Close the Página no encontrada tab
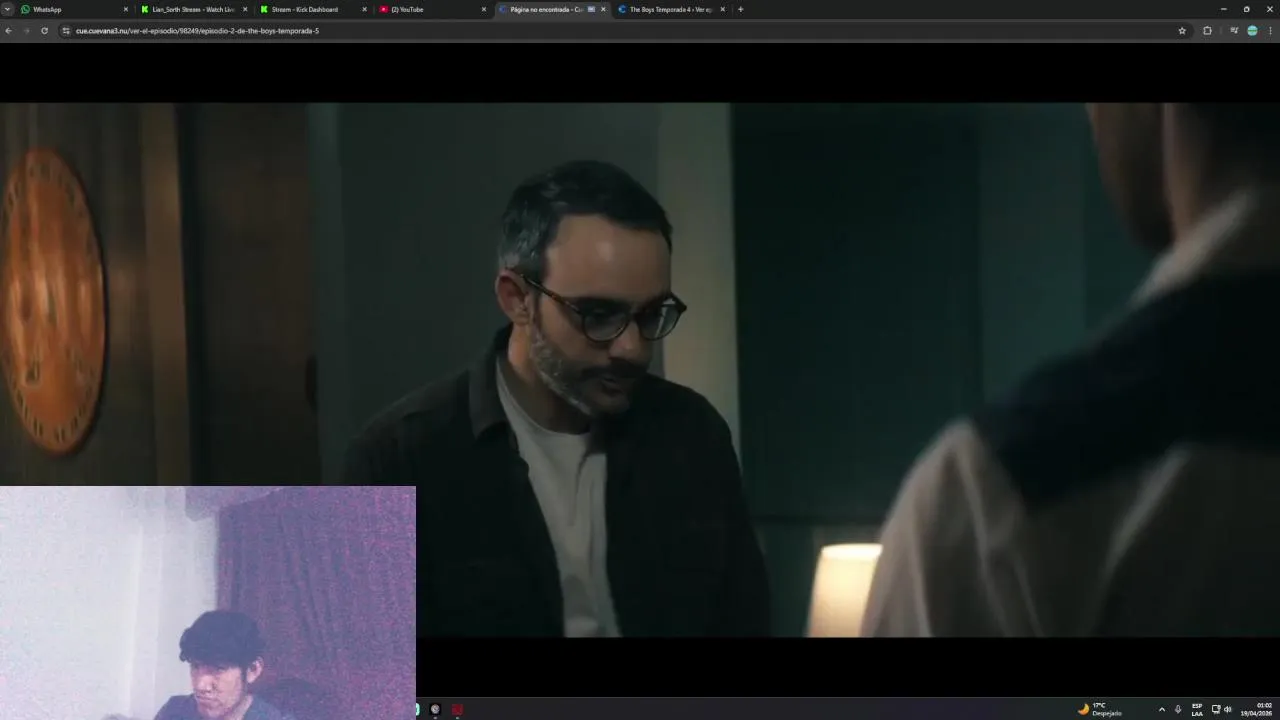1280x720 pixels. pos(603,9)
